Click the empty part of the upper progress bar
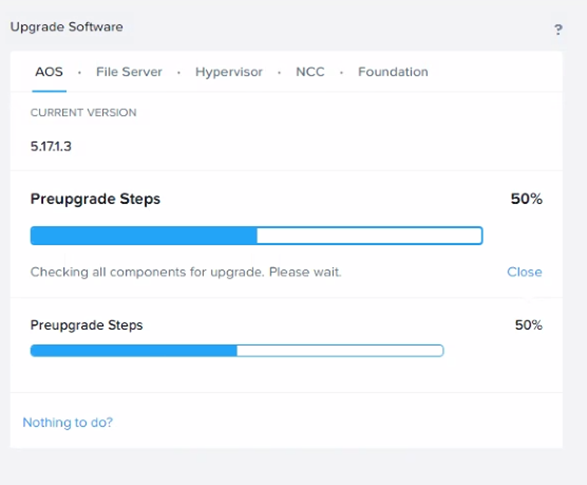This screenshot has height=485, width=587. point(369,236)
